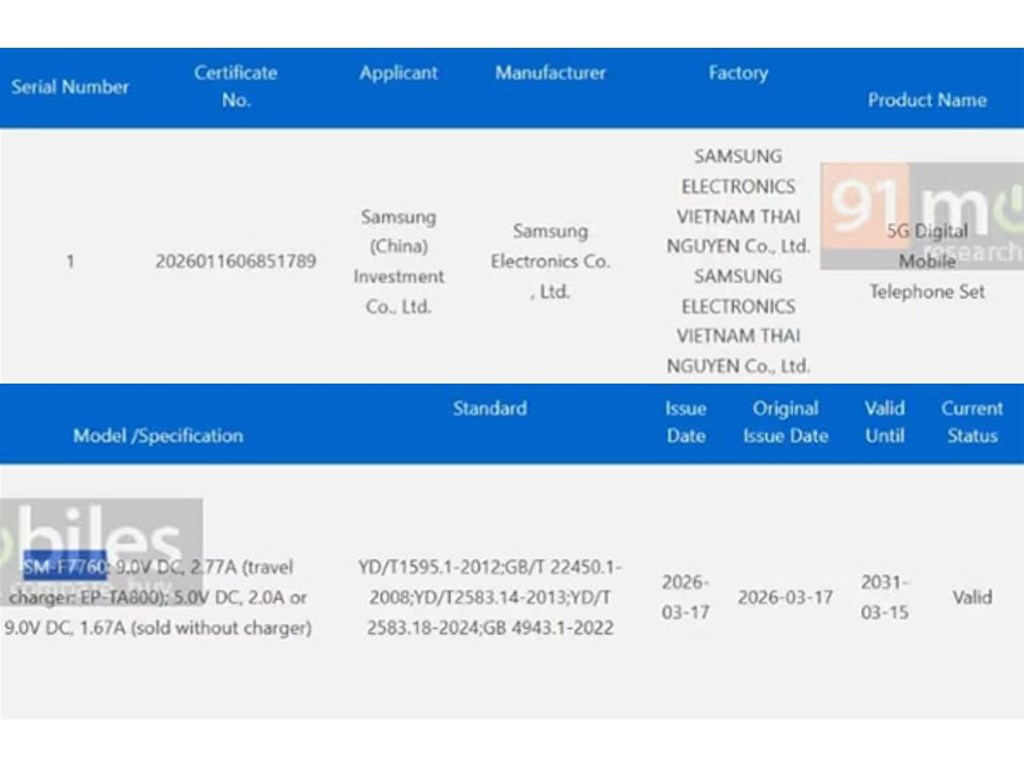Click the 2031-03-15 valid until date

tap(884, 597)
